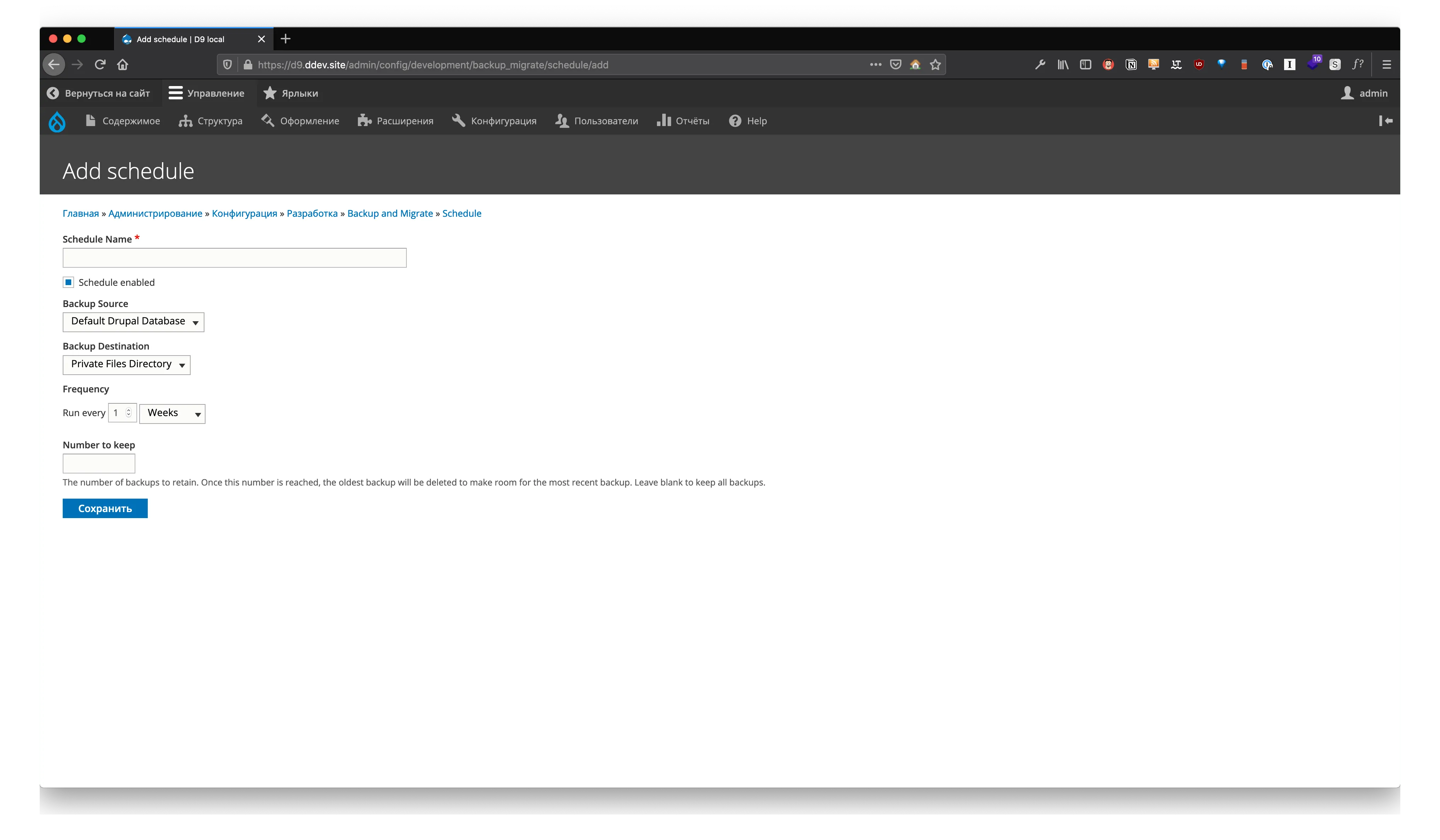Open the Firefox hamburger menu
The width and height of the screenshot is (1440, 840).
tap(1386, 64)
